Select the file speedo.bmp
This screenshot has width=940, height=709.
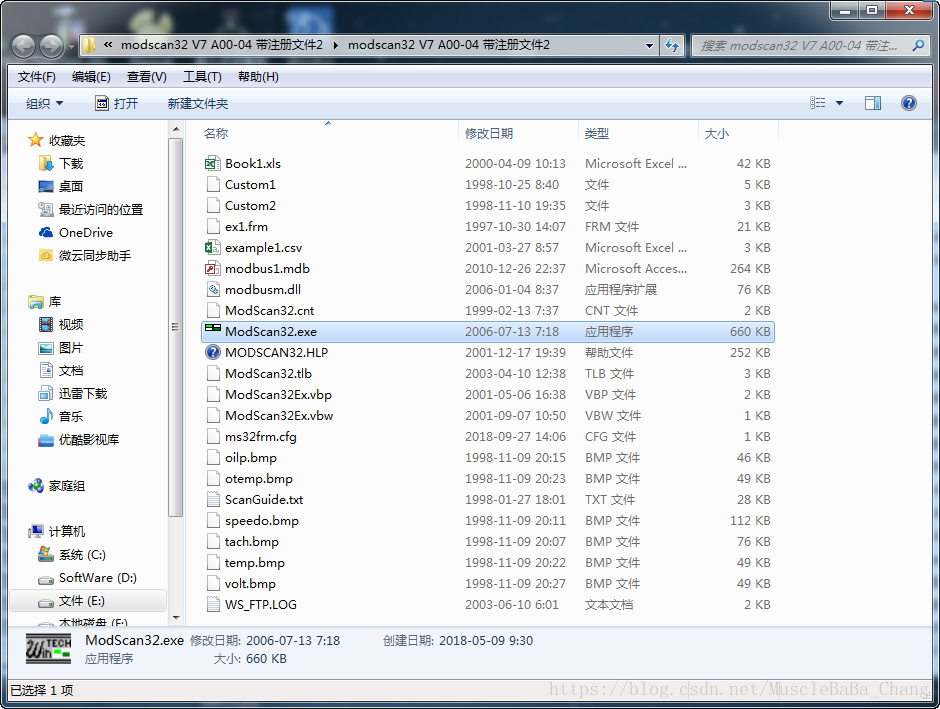pos(261,520)
